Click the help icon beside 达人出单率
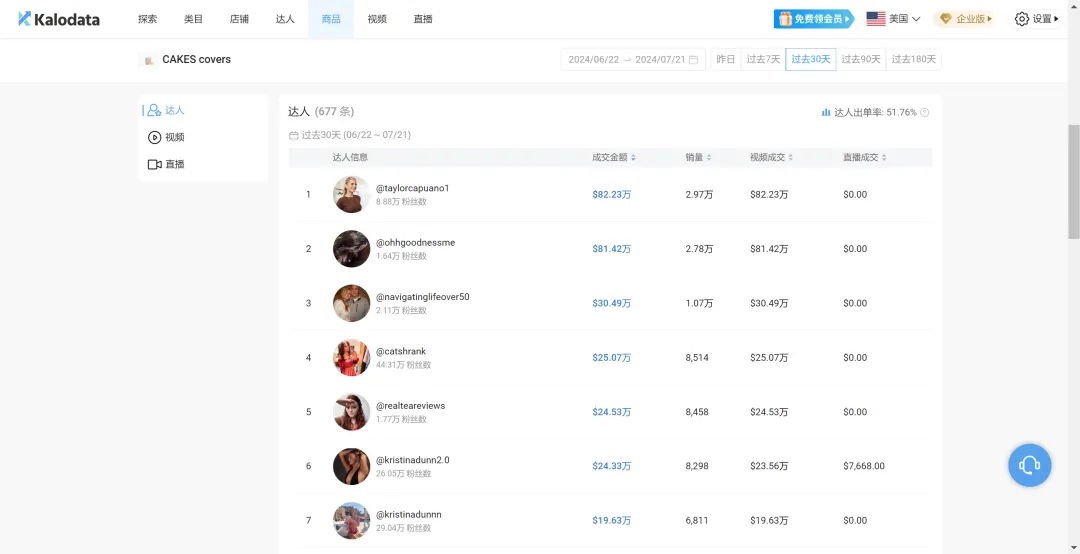 coord(924,113)
